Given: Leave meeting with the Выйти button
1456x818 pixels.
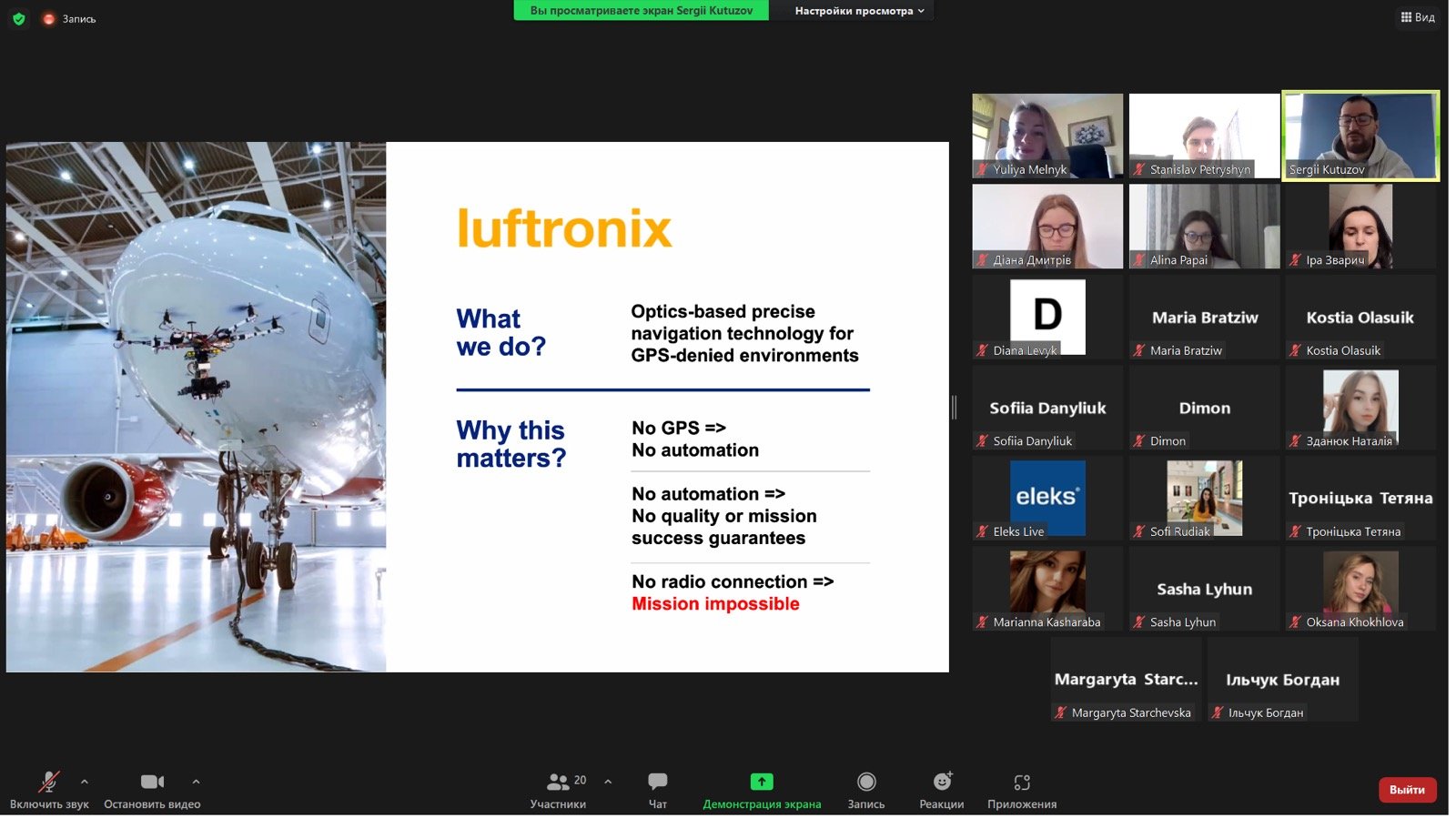Looking at the screenshot, I should (1407, 790).
